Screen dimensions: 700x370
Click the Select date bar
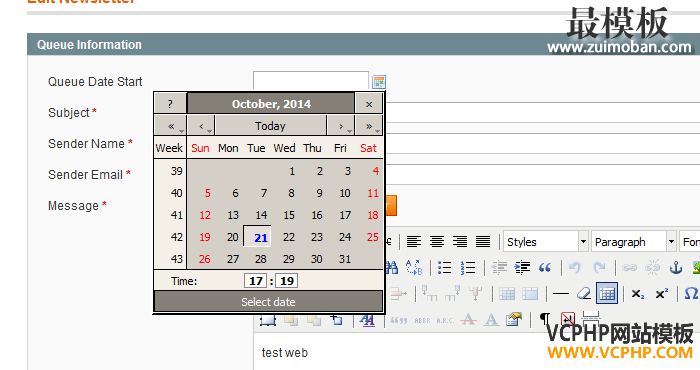point(268,302)
